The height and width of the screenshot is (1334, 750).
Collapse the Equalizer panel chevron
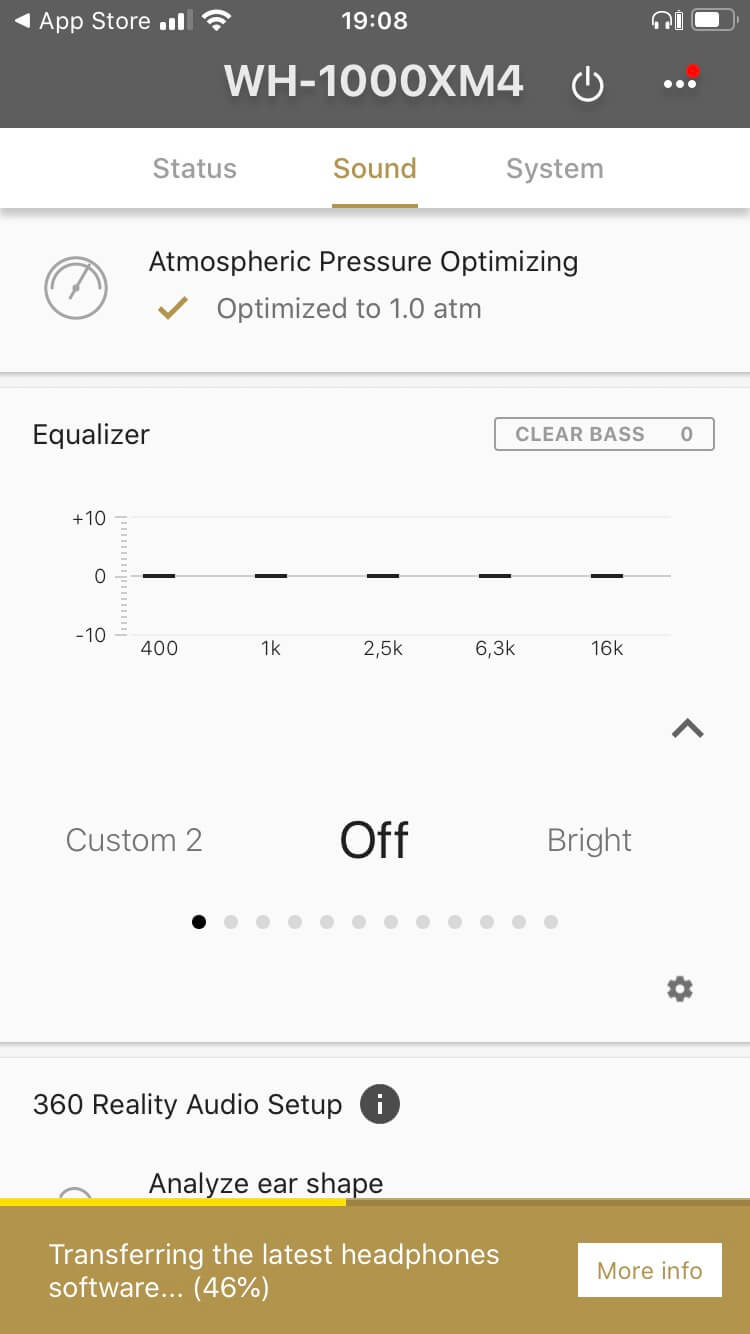coord(688,730)
